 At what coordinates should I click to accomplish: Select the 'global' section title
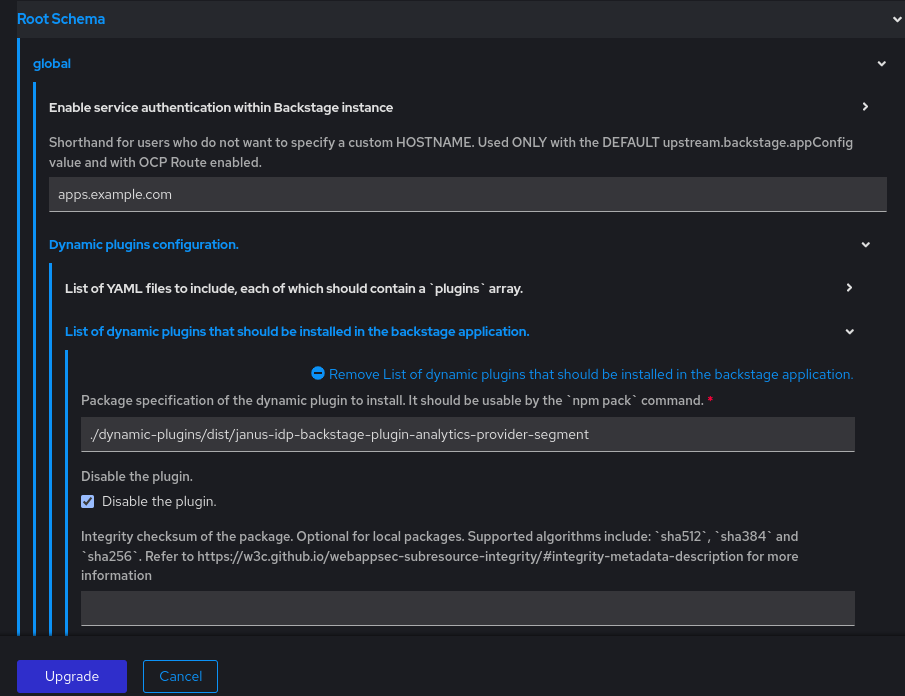point(52,63)
